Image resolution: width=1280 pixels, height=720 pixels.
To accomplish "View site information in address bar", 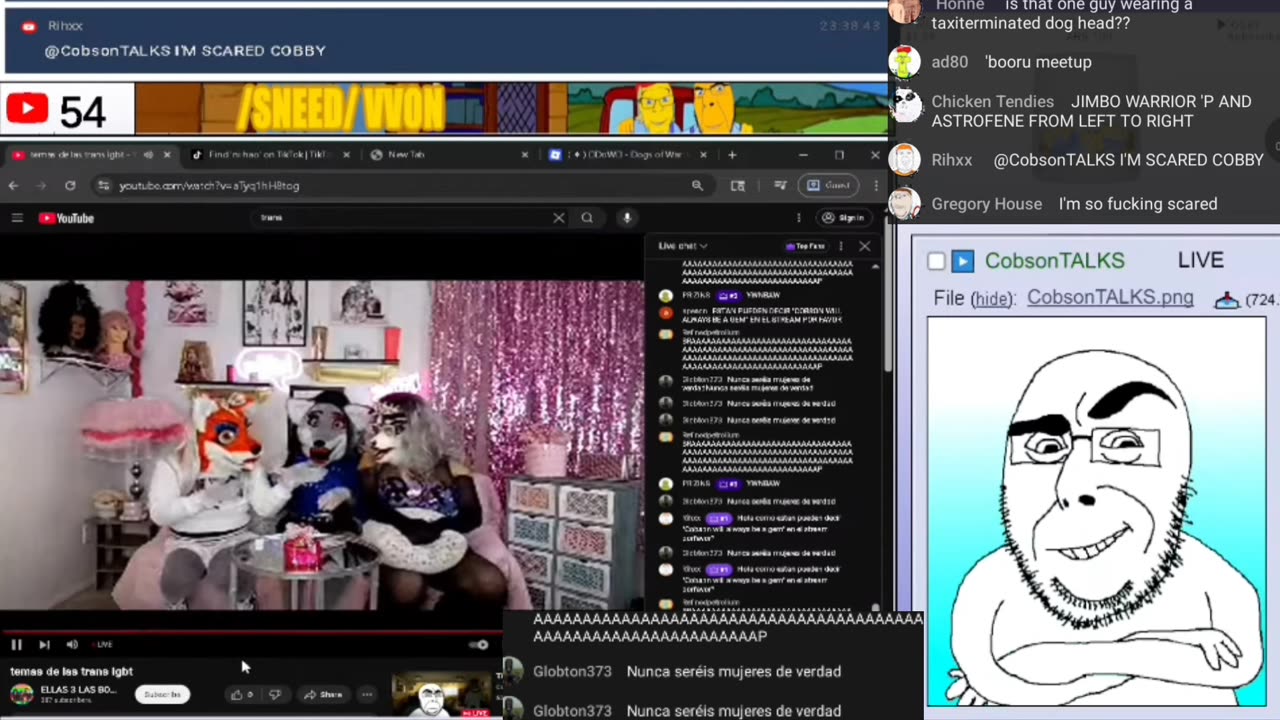I will (103, 186).
